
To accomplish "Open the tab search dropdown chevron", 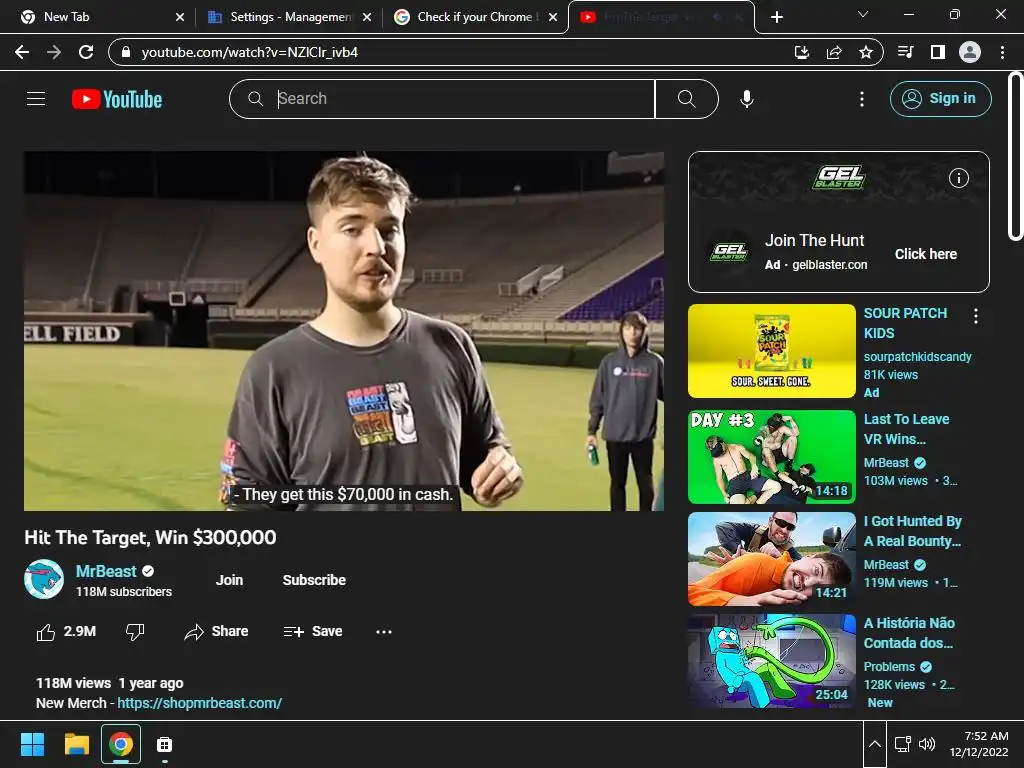I will tap(863, 14).
